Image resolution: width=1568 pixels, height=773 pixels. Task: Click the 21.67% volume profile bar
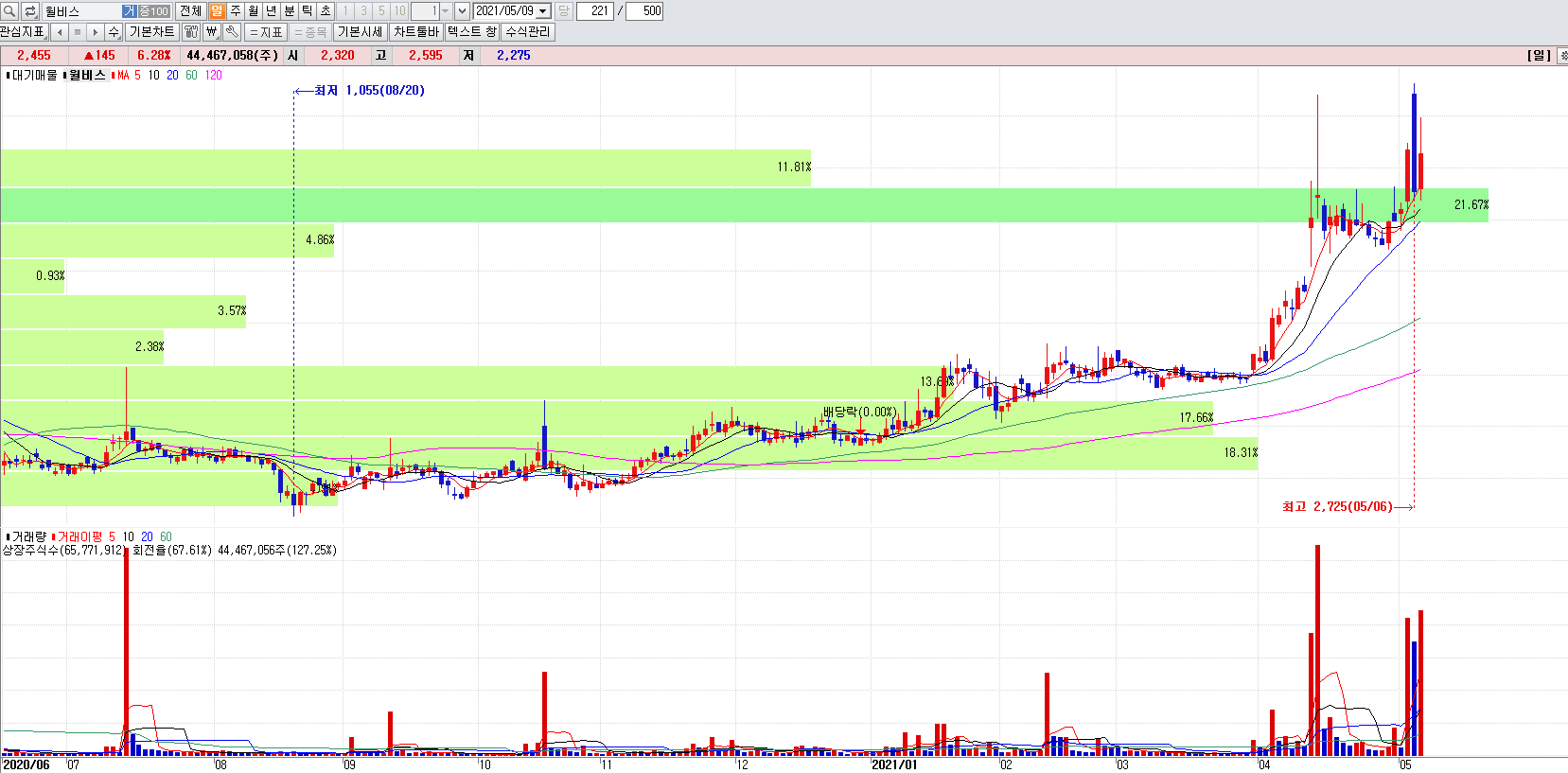tap(744, 205)
